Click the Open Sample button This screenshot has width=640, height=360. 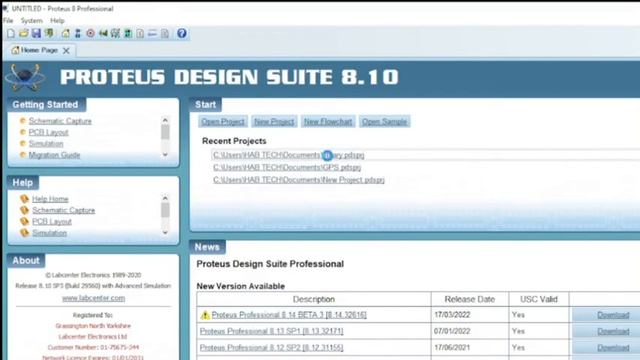click(x=384, y=122)
